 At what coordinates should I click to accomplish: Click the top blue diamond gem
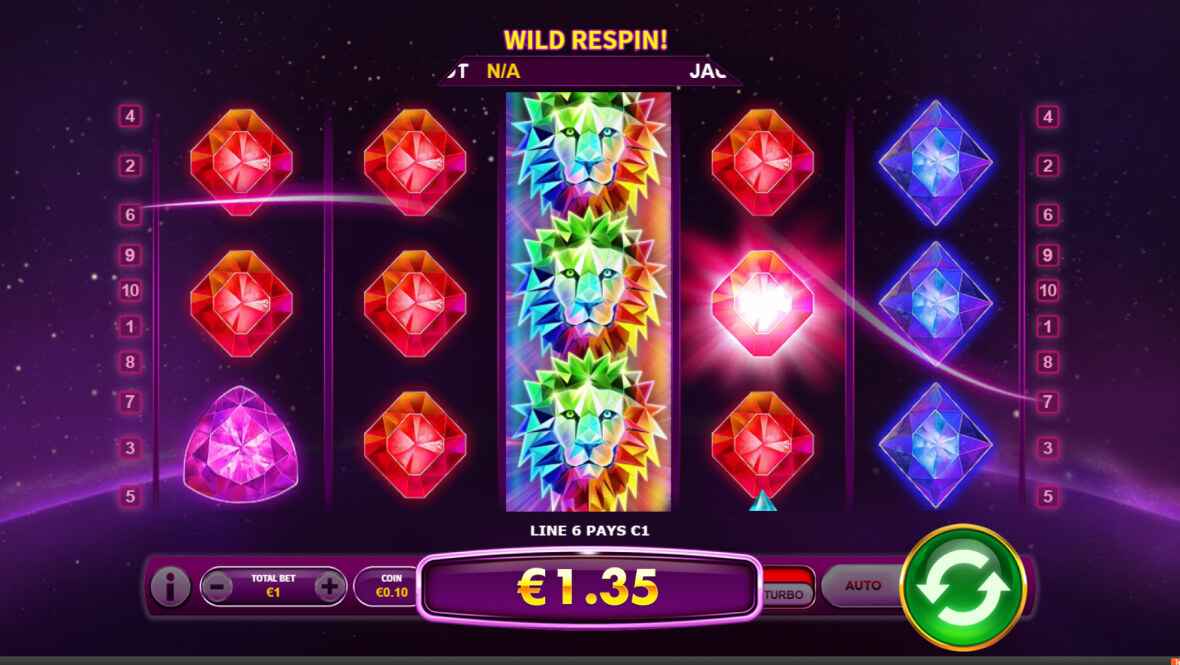pos(935,162)
